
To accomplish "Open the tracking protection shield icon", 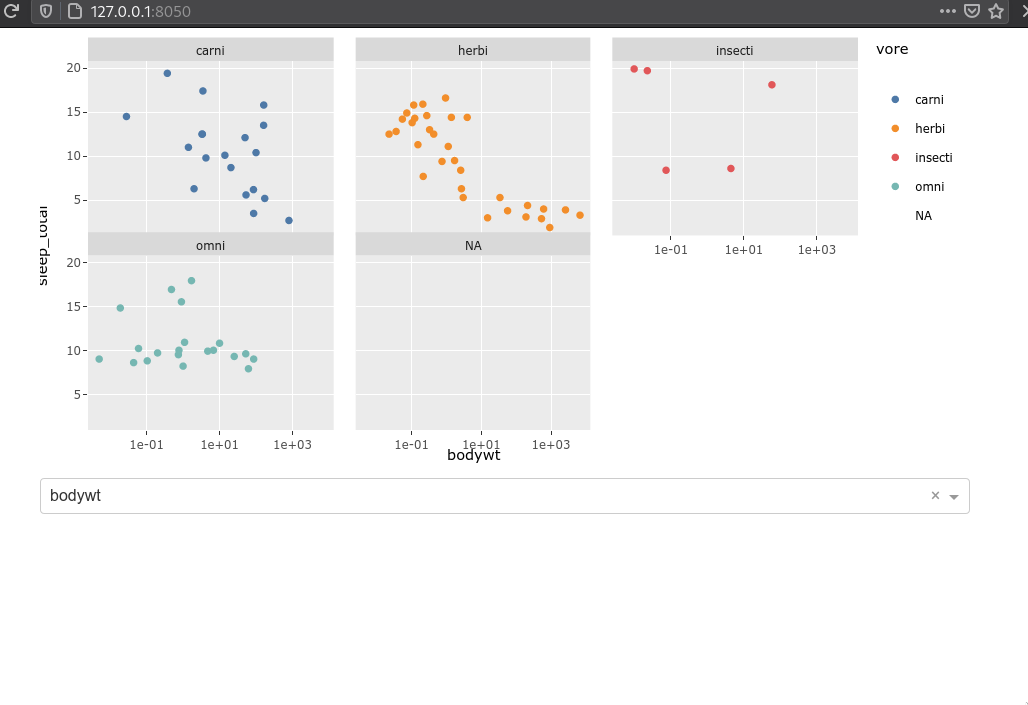I will [x=46, y=11].
